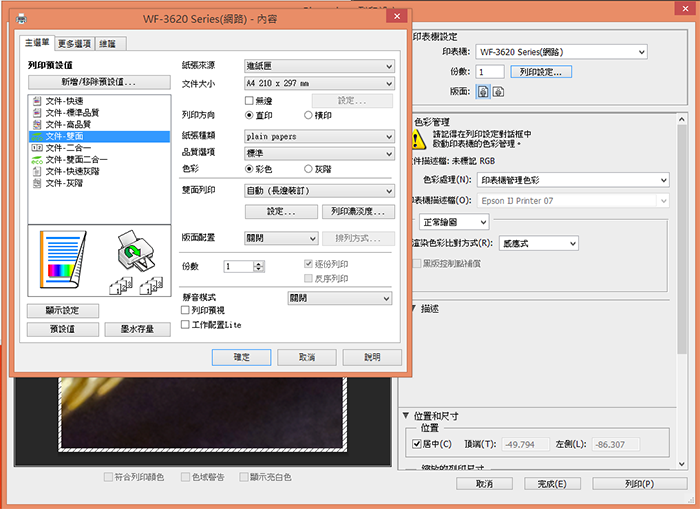
Task: Click the settings panel vertical scrollbar
Action: 682,238
